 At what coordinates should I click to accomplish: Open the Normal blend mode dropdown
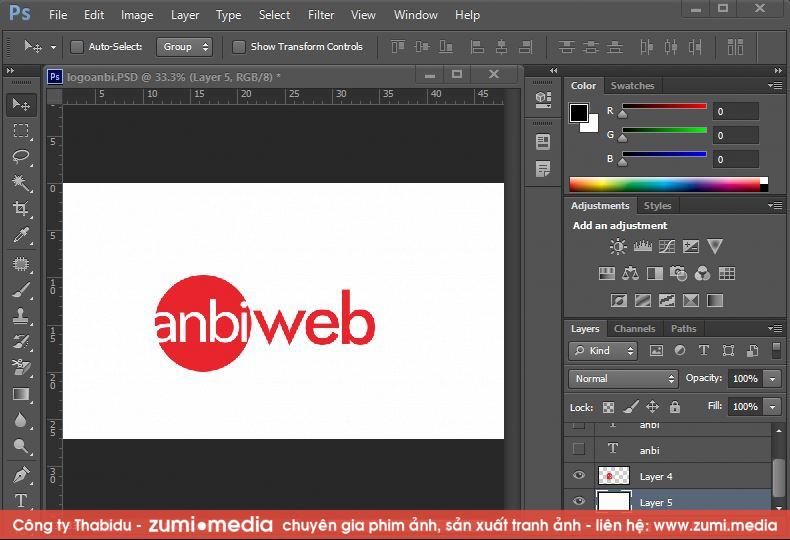(x=623, y=379)
